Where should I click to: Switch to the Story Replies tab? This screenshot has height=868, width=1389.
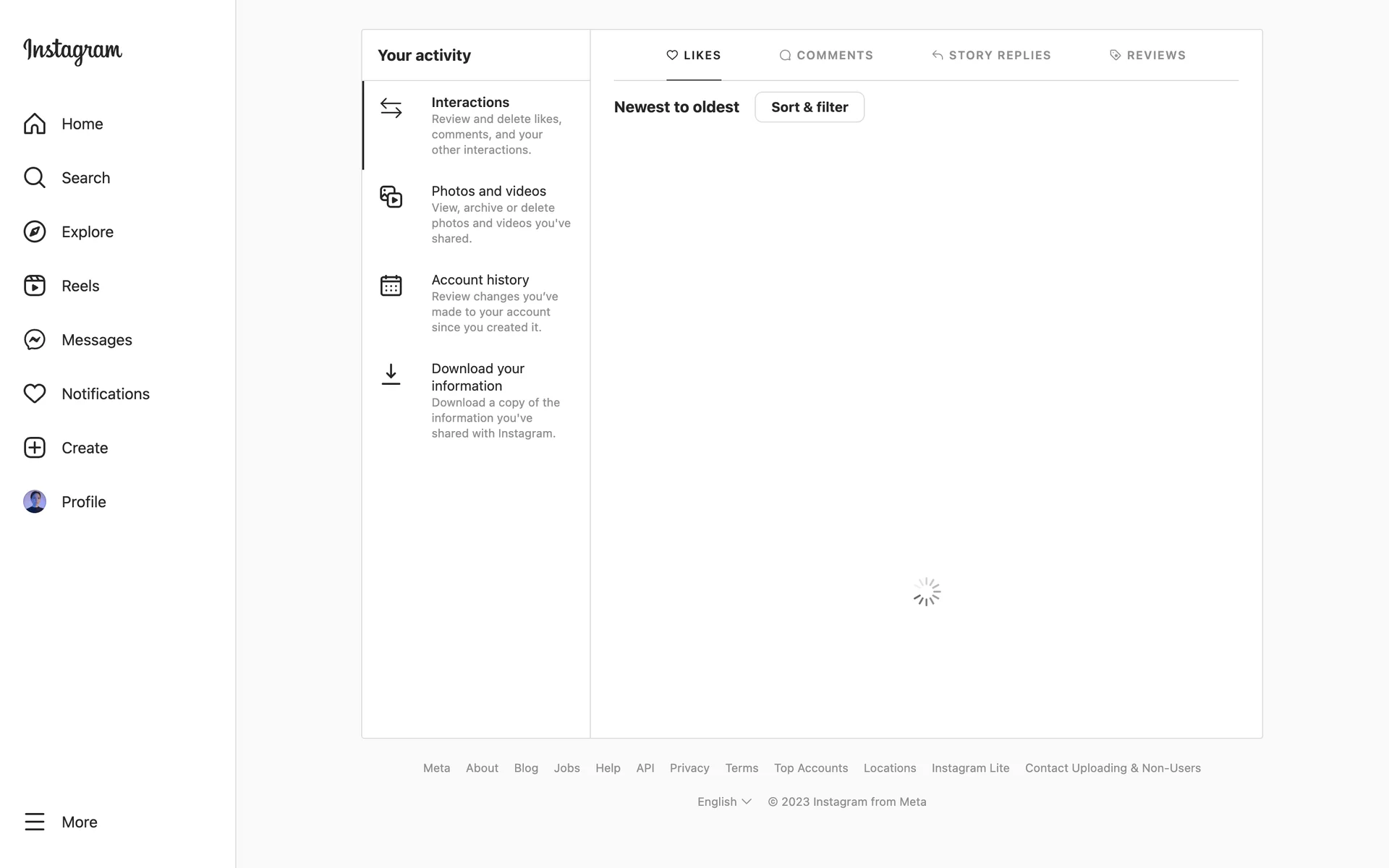pyautogui.click(x=991, y=55)
